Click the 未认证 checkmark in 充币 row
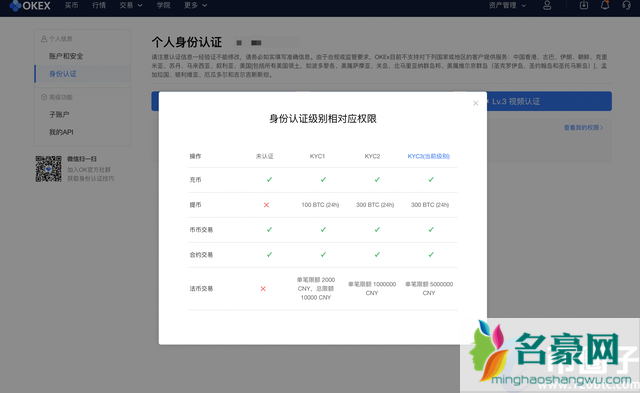Screen dimensions: 640x393 tap(269, 180)
